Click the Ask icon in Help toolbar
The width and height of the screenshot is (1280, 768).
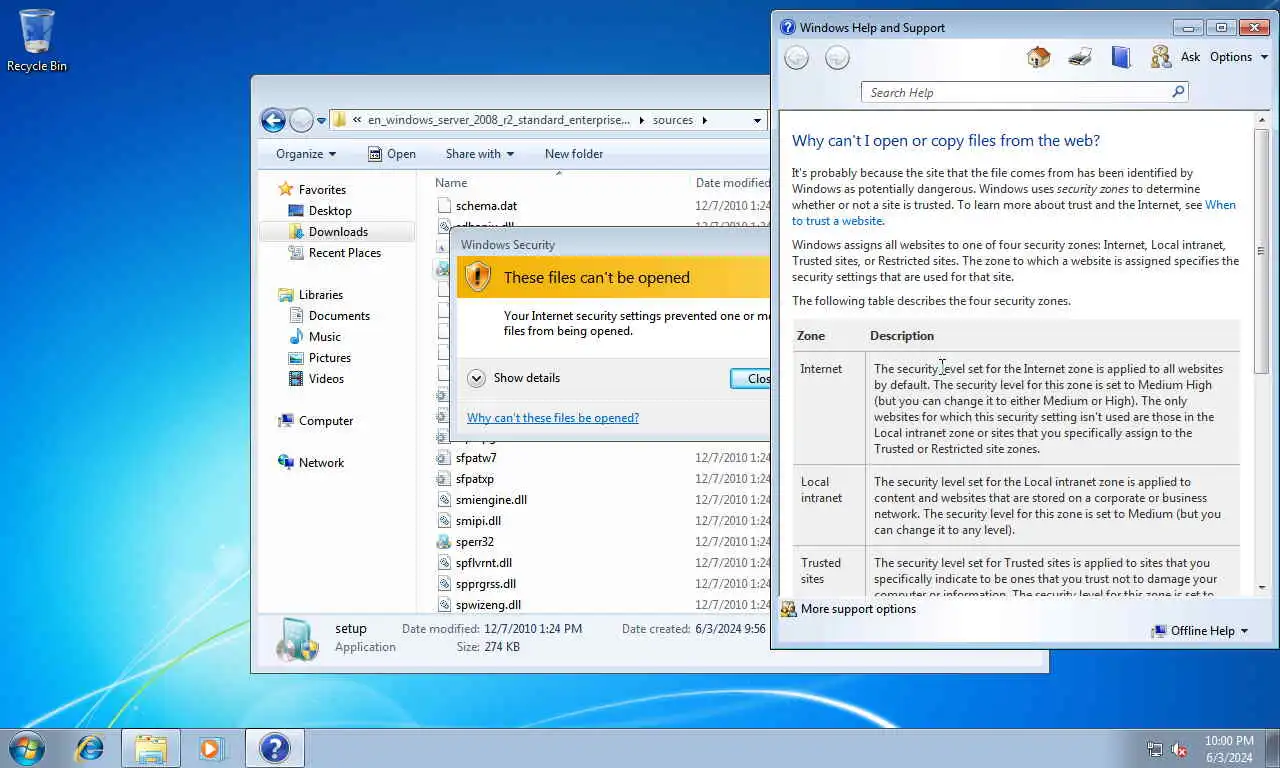tap(1161, 57)
